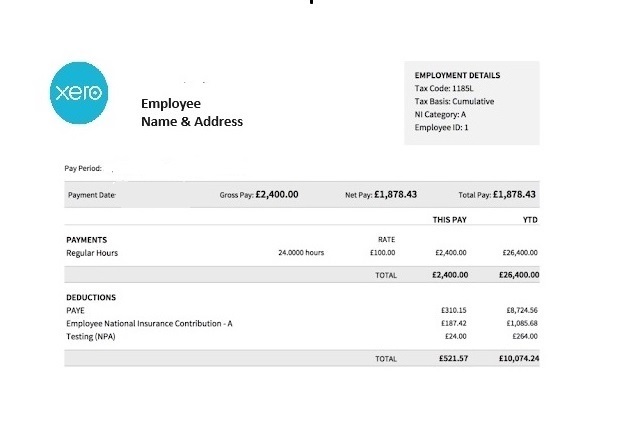622x444 pixels.
Task: Select the Employee Name & Address heading
Action: [x=192, y=113]
